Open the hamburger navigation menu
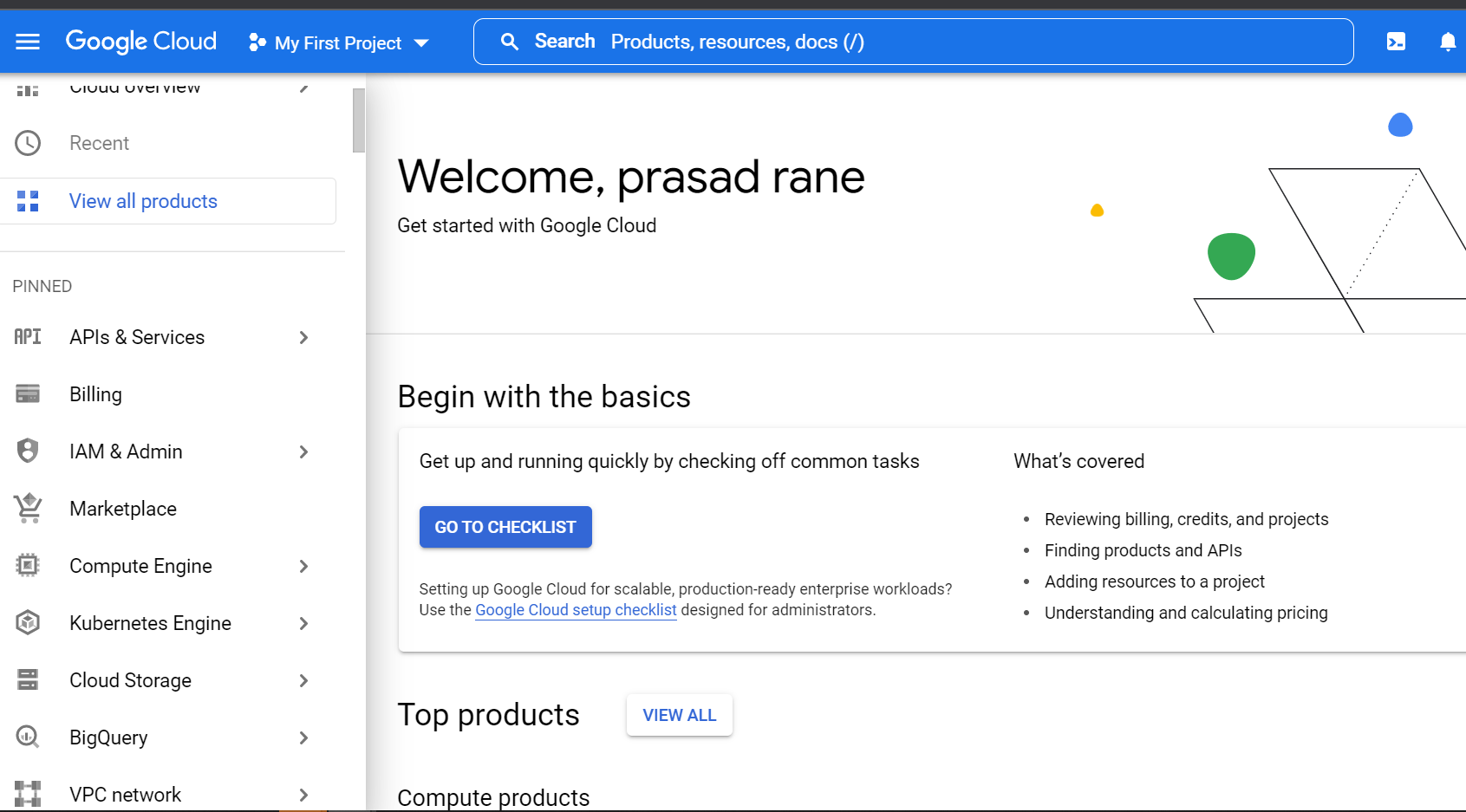This screenshot has width=1466, height=812. (28, 42)
